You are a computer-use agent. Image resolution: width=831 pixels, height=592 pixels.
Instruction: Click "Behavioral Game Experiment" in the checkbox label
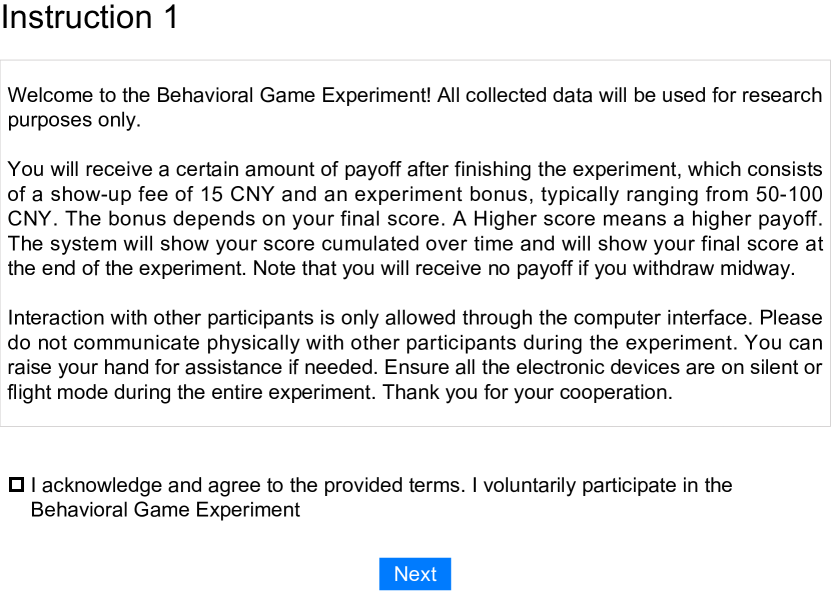tap(165, 510)
